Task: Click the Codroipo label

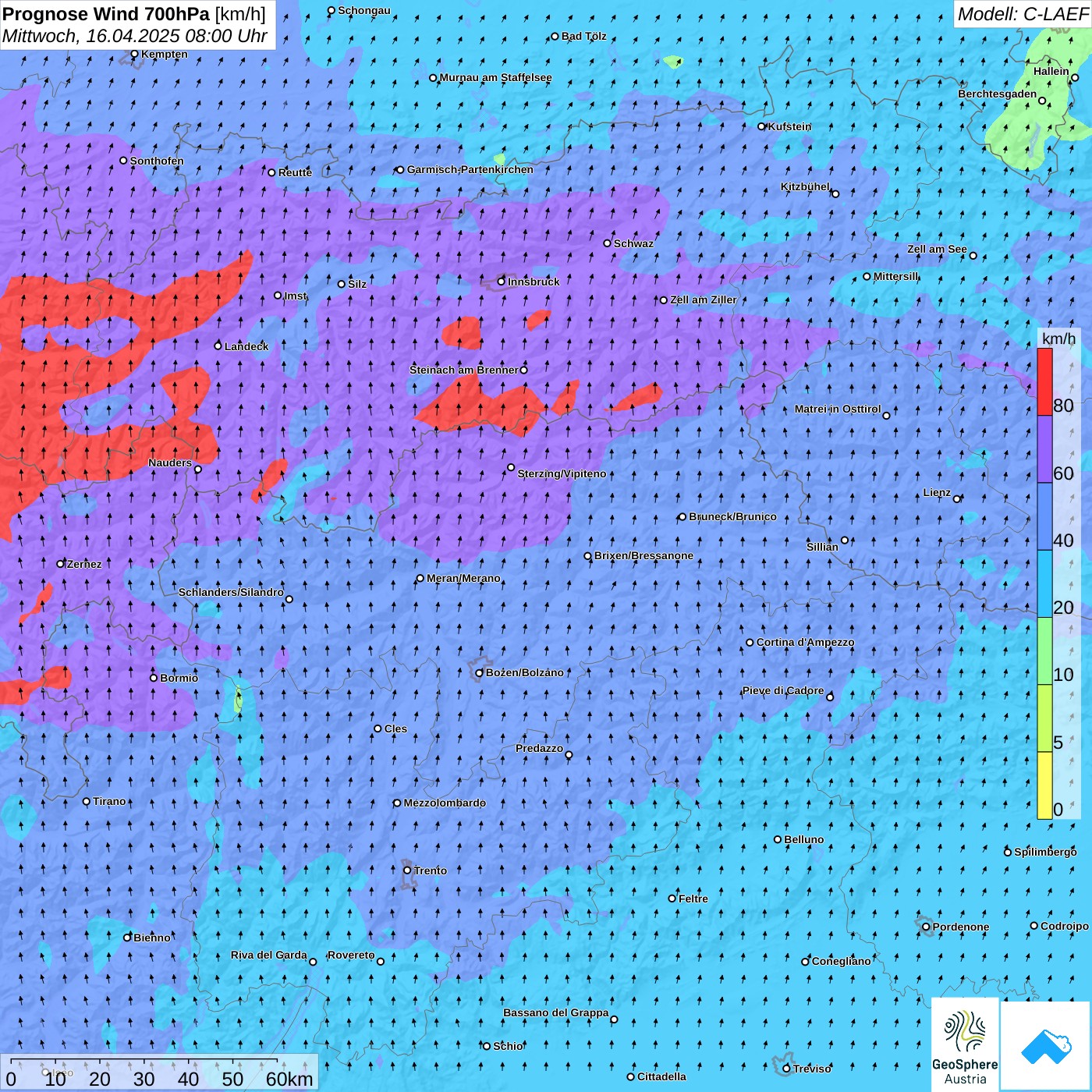Action: [x=1065, y=926]
